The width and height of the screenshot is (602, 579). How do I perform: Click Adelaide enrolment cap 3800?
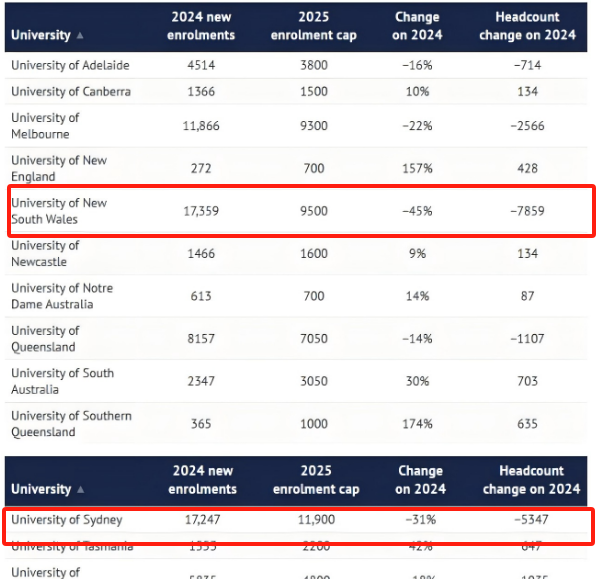(x=314, y=65)
